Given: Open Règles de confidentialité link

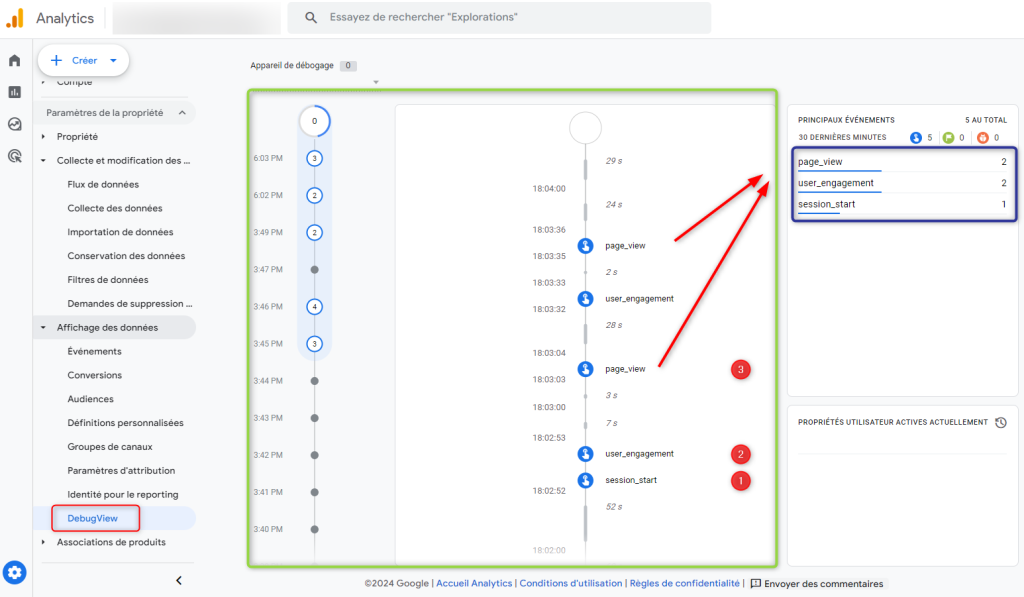Looking at the screenshot, I should 684,583.
